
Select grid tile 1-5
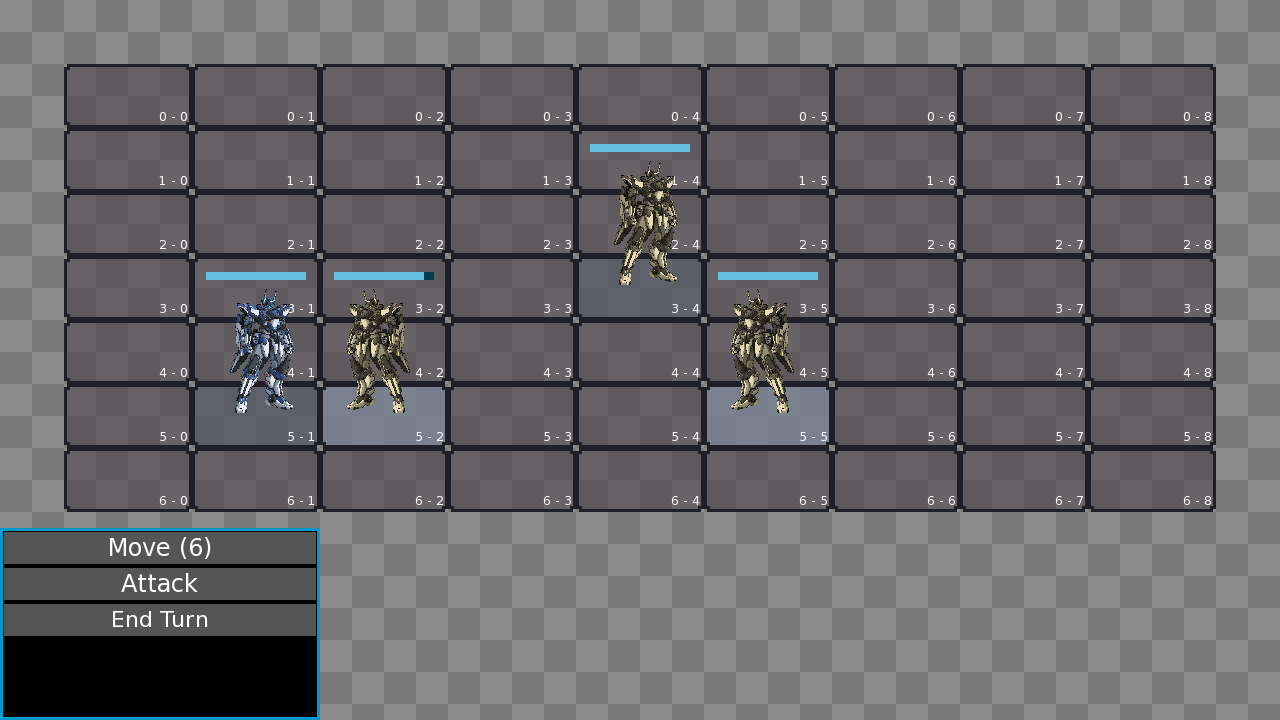[x=768, y=160]
